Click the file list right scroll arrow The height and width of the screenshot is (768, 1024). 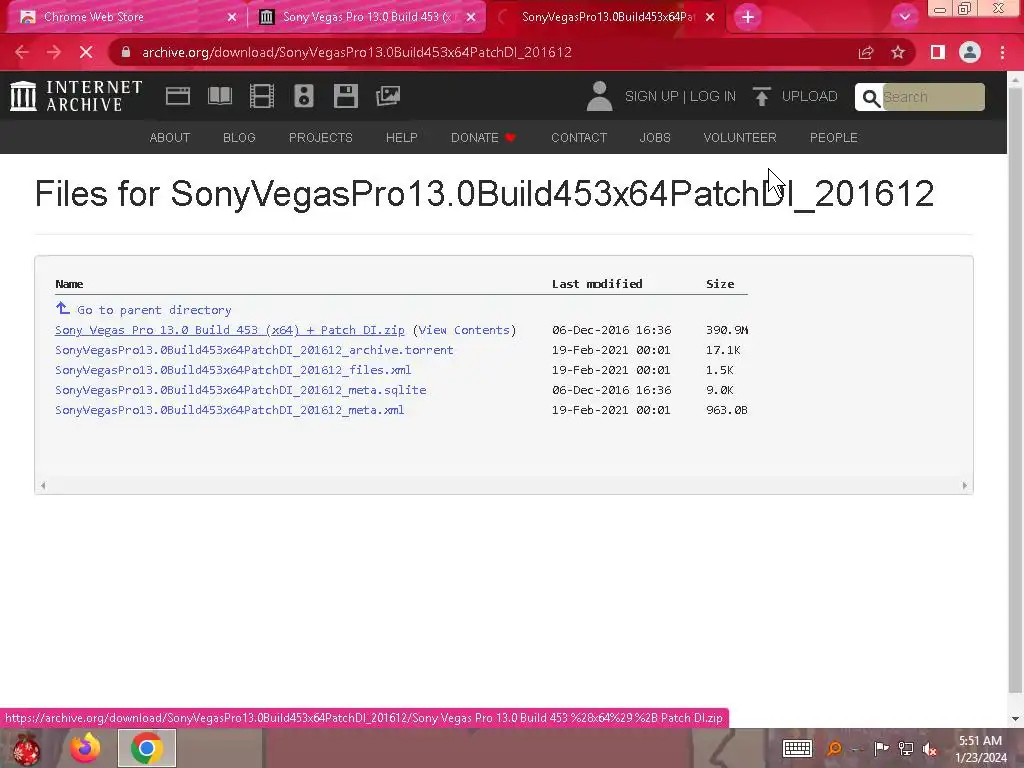tap(965, 485)
